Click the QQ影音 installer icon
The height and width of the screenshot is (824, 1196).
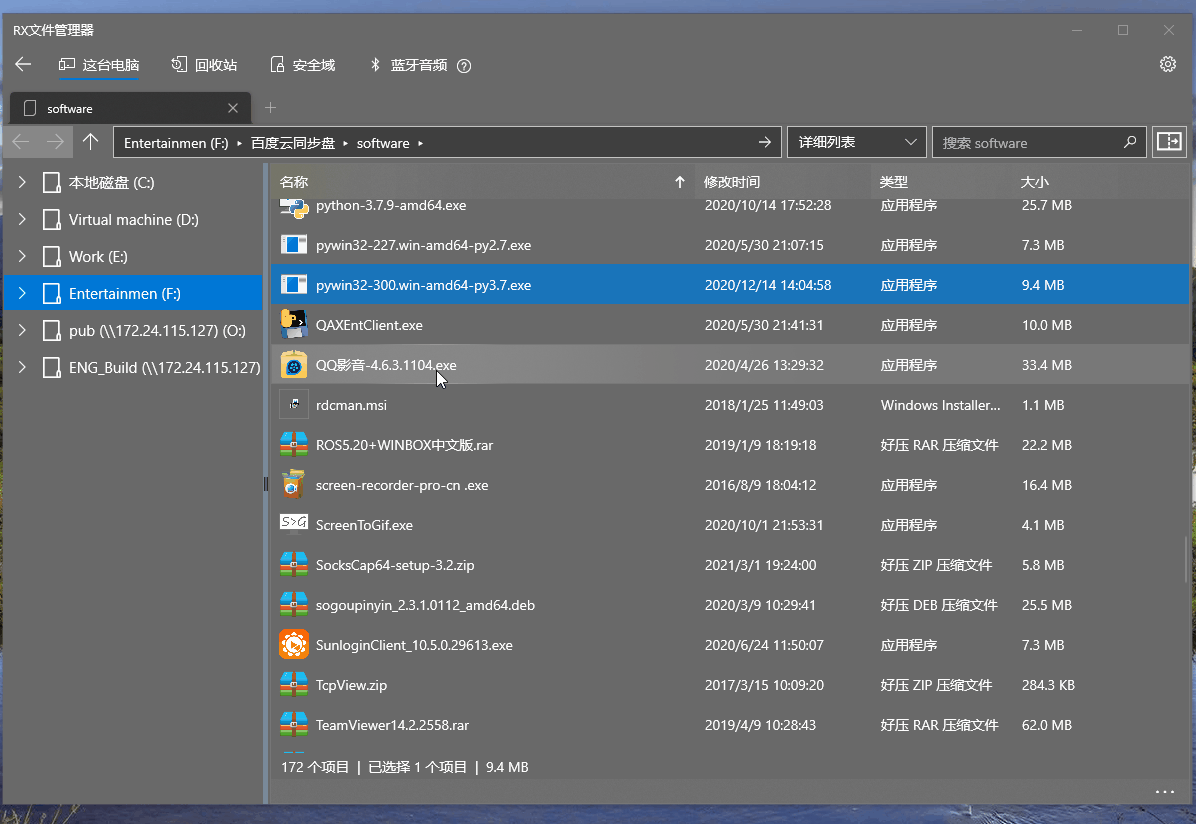click(x=294, y=365)
